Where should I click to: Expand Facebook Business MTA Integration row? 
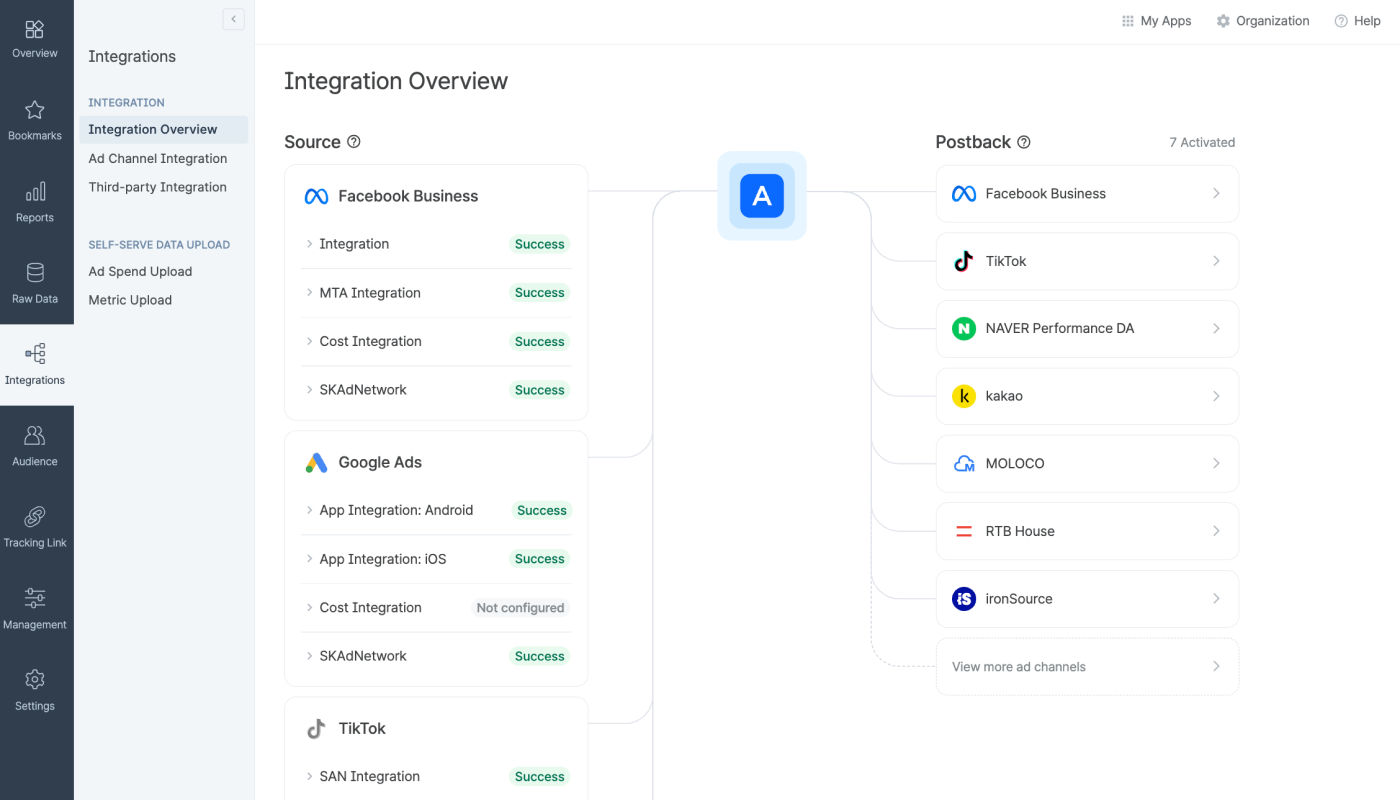point(369,293)
